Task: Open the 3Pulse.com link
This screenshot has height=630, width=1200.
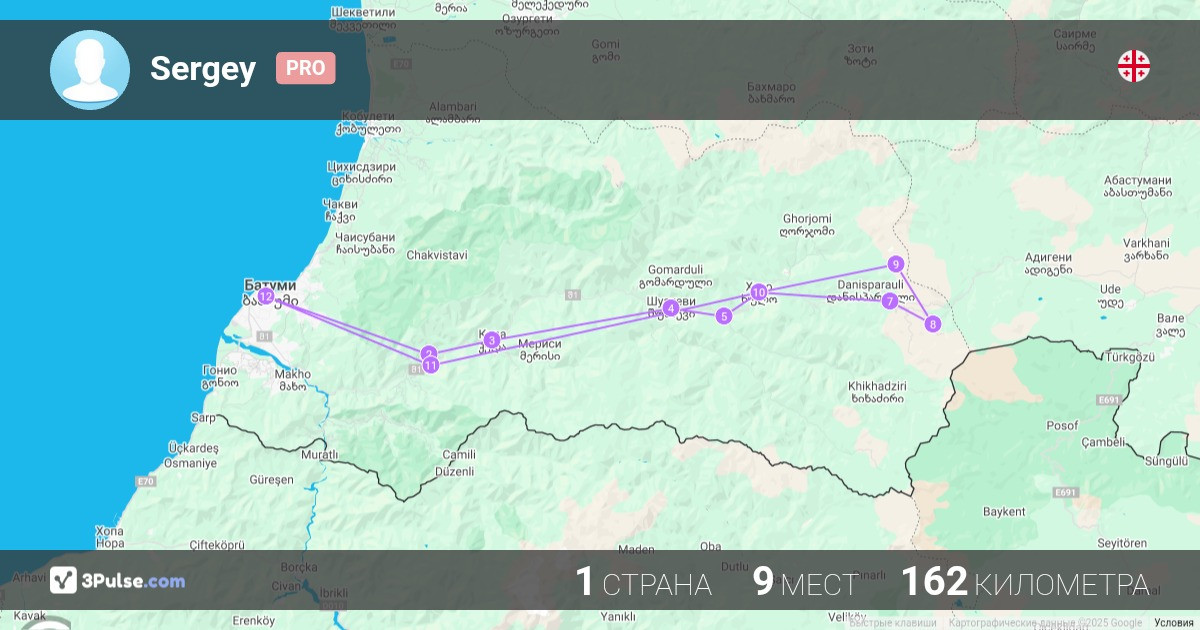Action: click(x=135, y=581)
